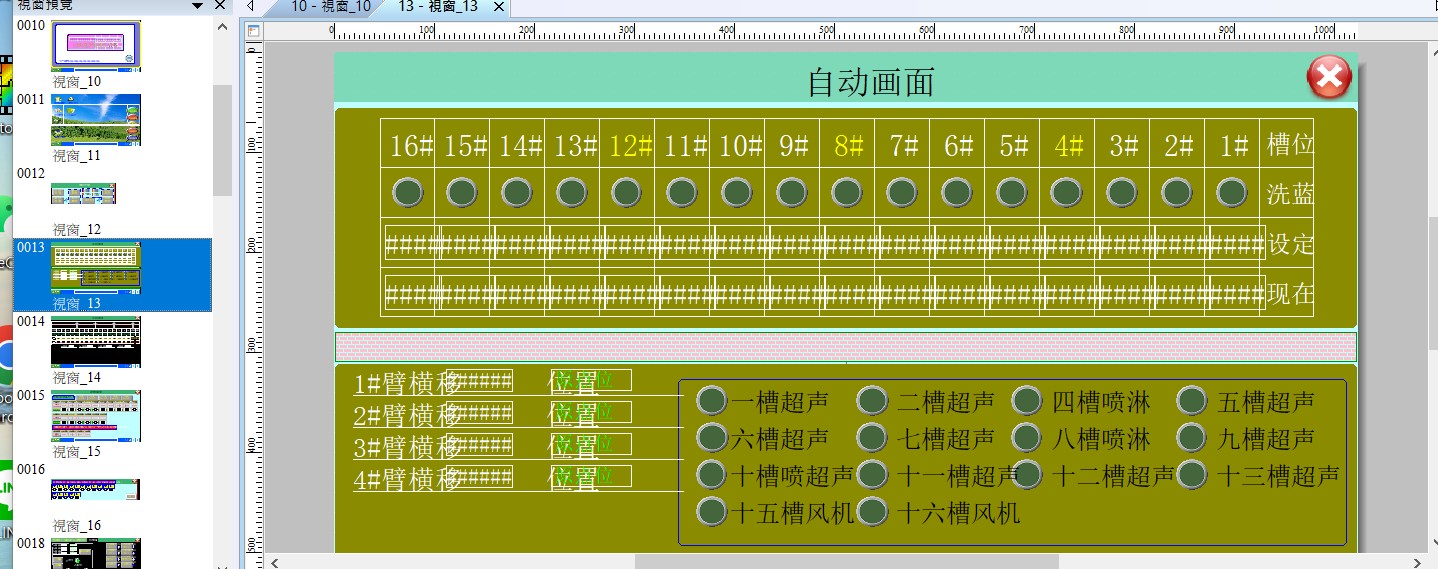Select the 一槽超声 indicator lamp

click(x=711, y=401)
